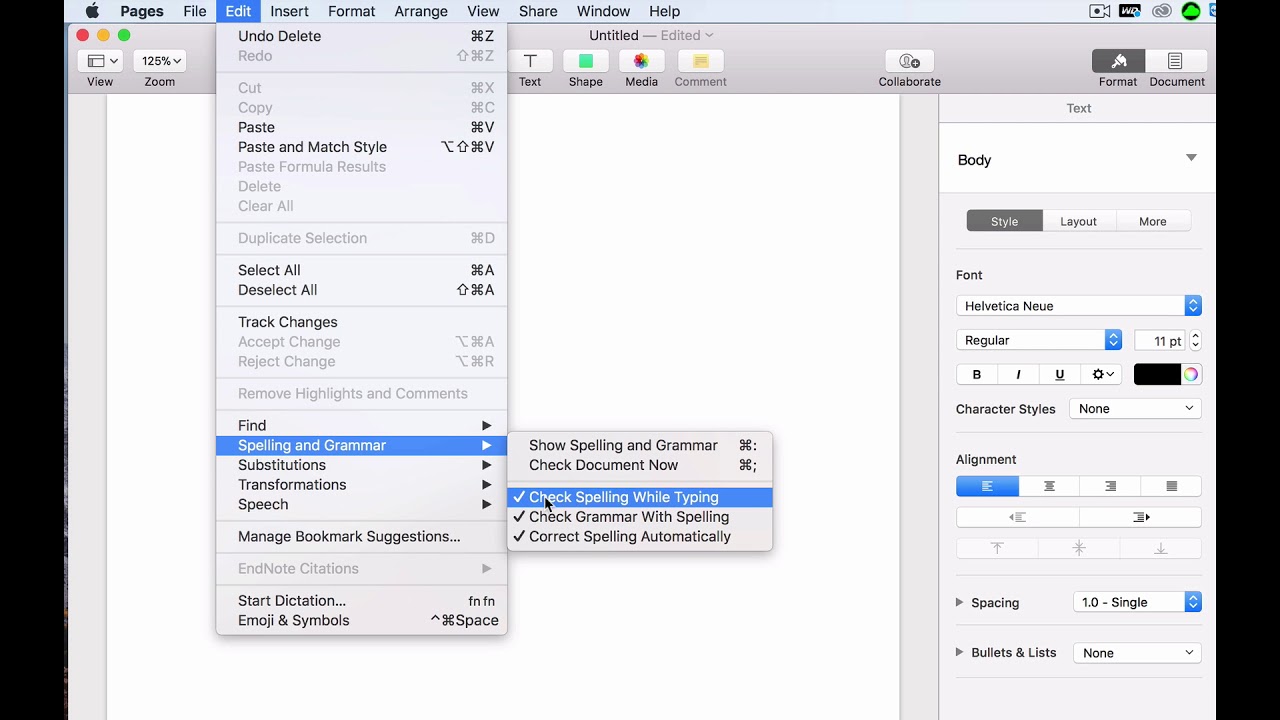Click the Collaborate icon
This screenshot has height=720, width=1280.
coord(909,61)
